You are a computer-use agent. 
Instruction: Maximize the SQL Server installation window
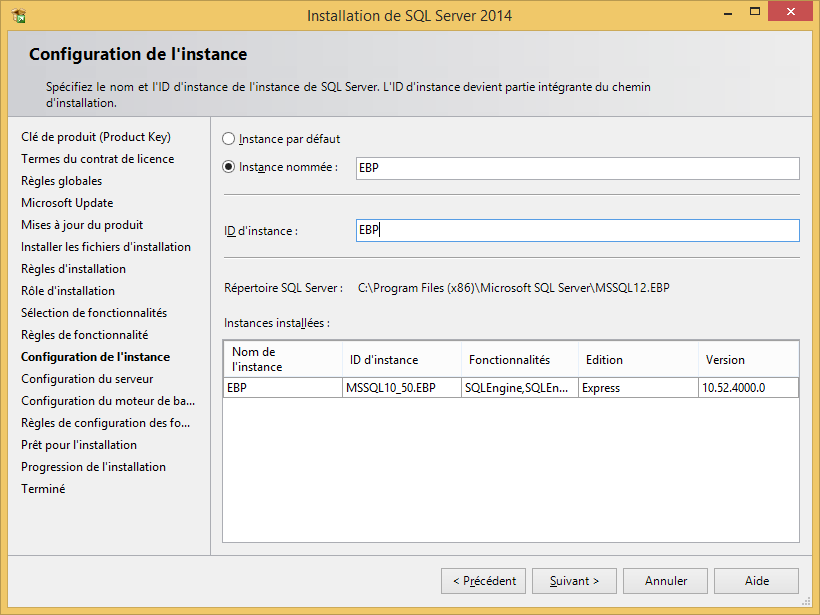click(755, 12)
